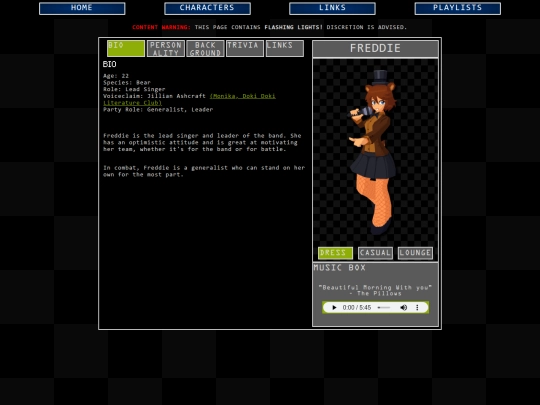This screenshot has height=405, width=540.
Task: Click the "Species: Bear" line
Action: pos(127,82)
